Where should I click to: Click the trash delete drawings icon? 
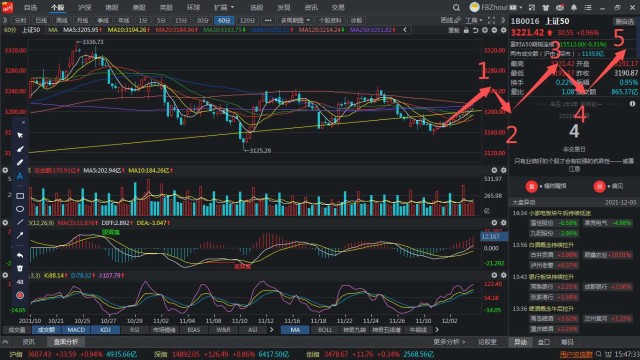[x=20, y=268]
